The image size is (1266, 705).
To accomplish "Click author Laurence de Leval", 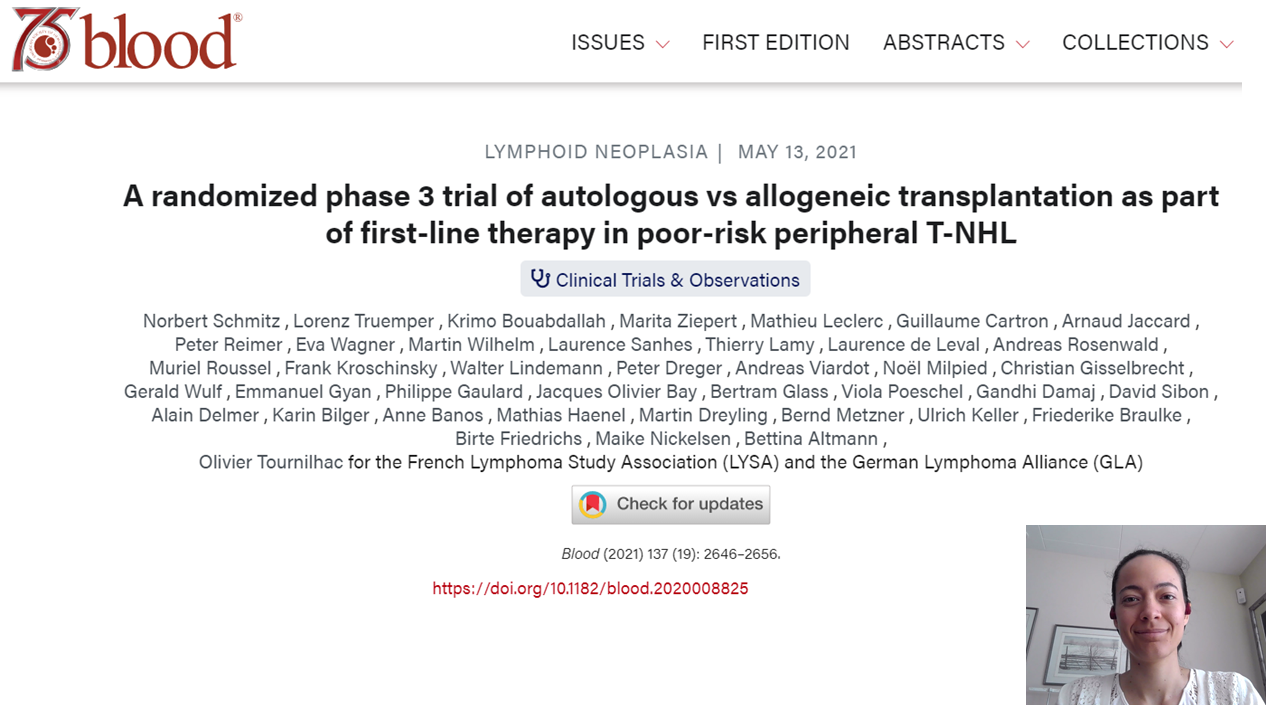I will pos(903,344).
